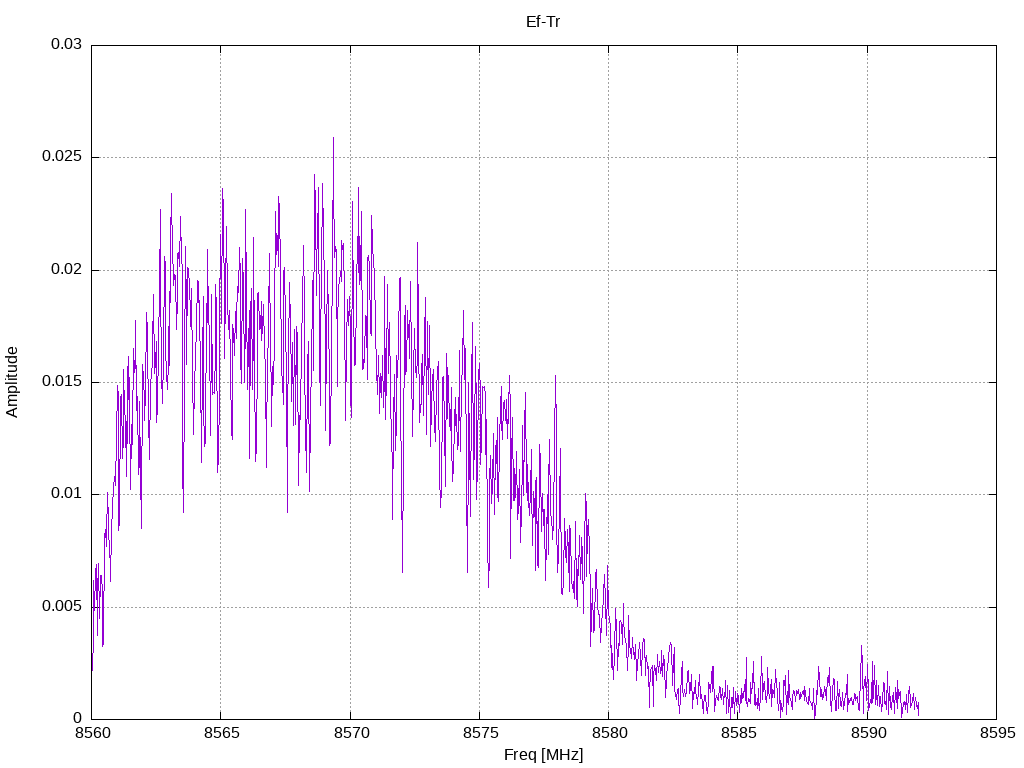
Task: Click the x-axis tick label 8595
Action: click(997, 733)
